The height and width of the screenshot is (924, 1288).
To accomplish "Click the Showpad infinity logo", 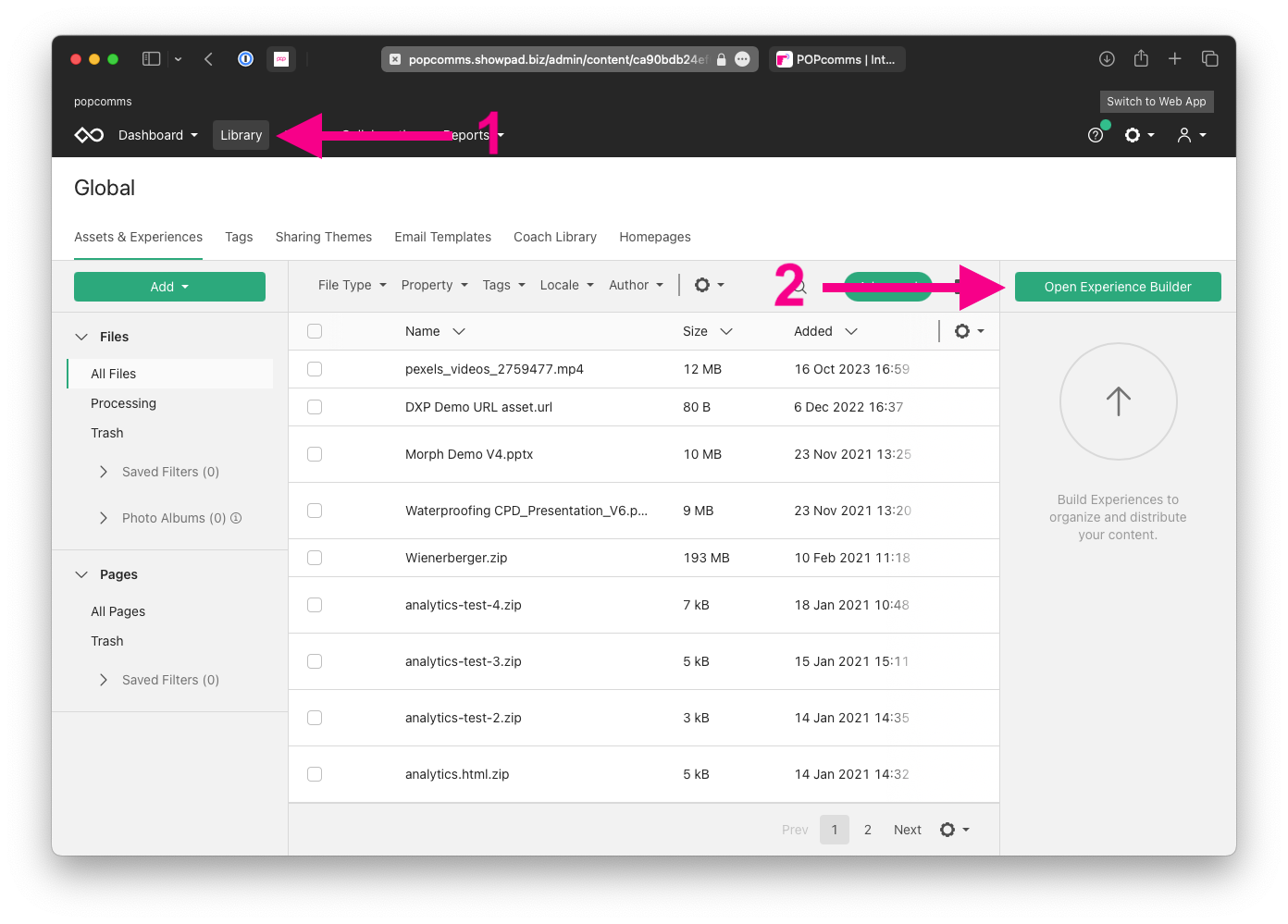I will (89, 134).
